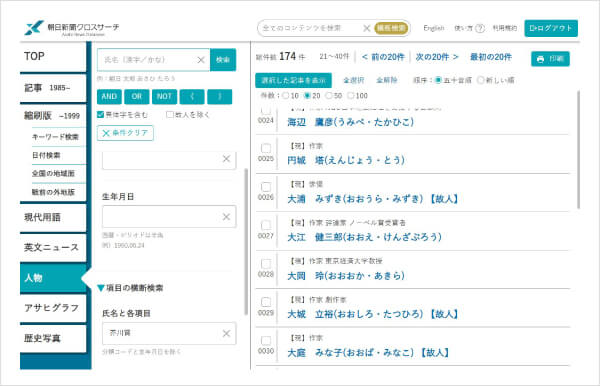
Task: Open the アサヒグラフ sidebar tab
Action: (x=53, y=308)
